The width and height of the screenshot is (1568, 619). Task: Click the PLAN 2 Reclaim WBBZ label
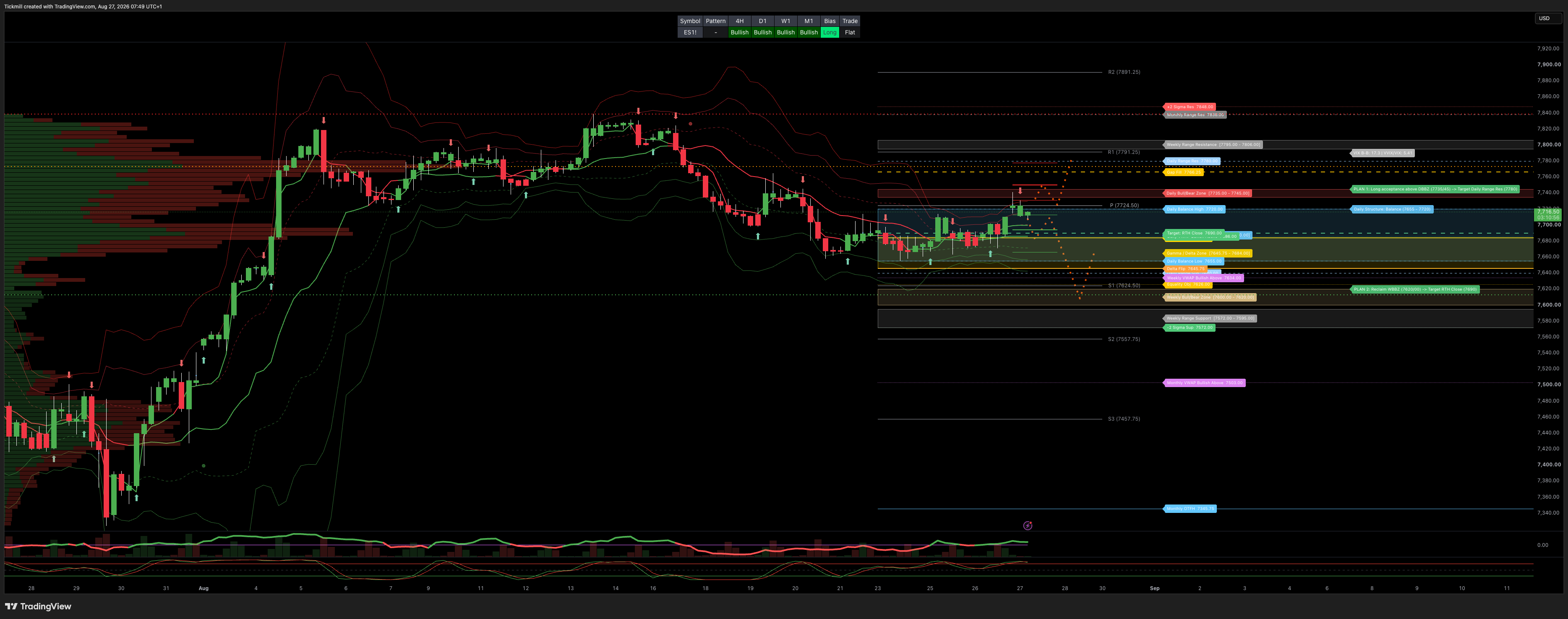click(1414, 289)
